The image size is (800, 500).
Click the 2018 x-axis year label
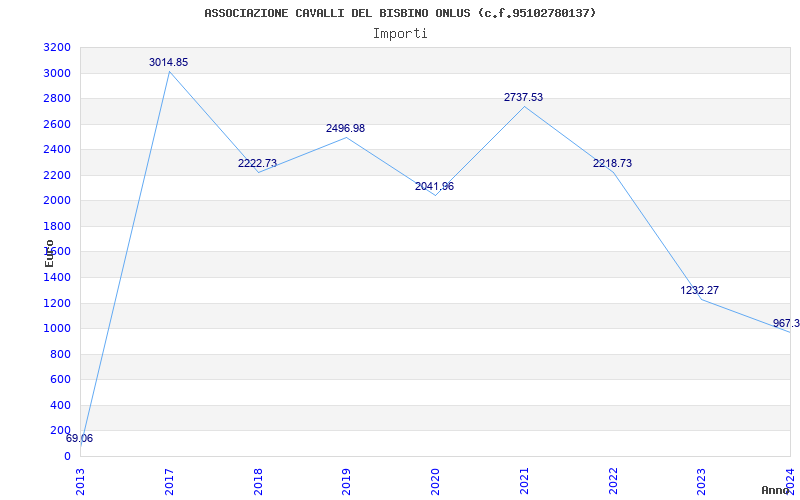[258, 481]
